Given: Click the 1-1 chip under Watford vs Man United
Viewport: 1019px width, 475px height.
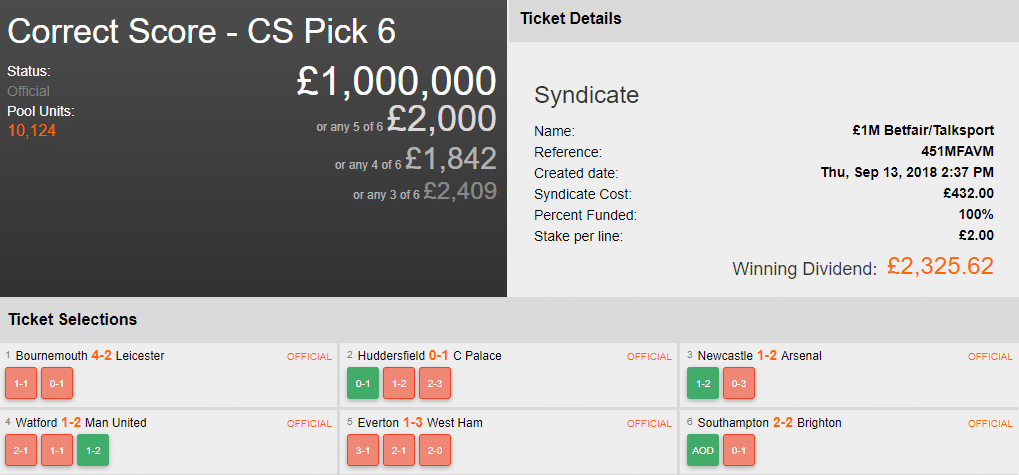Looking at the screenshot, I should point(57,450).
